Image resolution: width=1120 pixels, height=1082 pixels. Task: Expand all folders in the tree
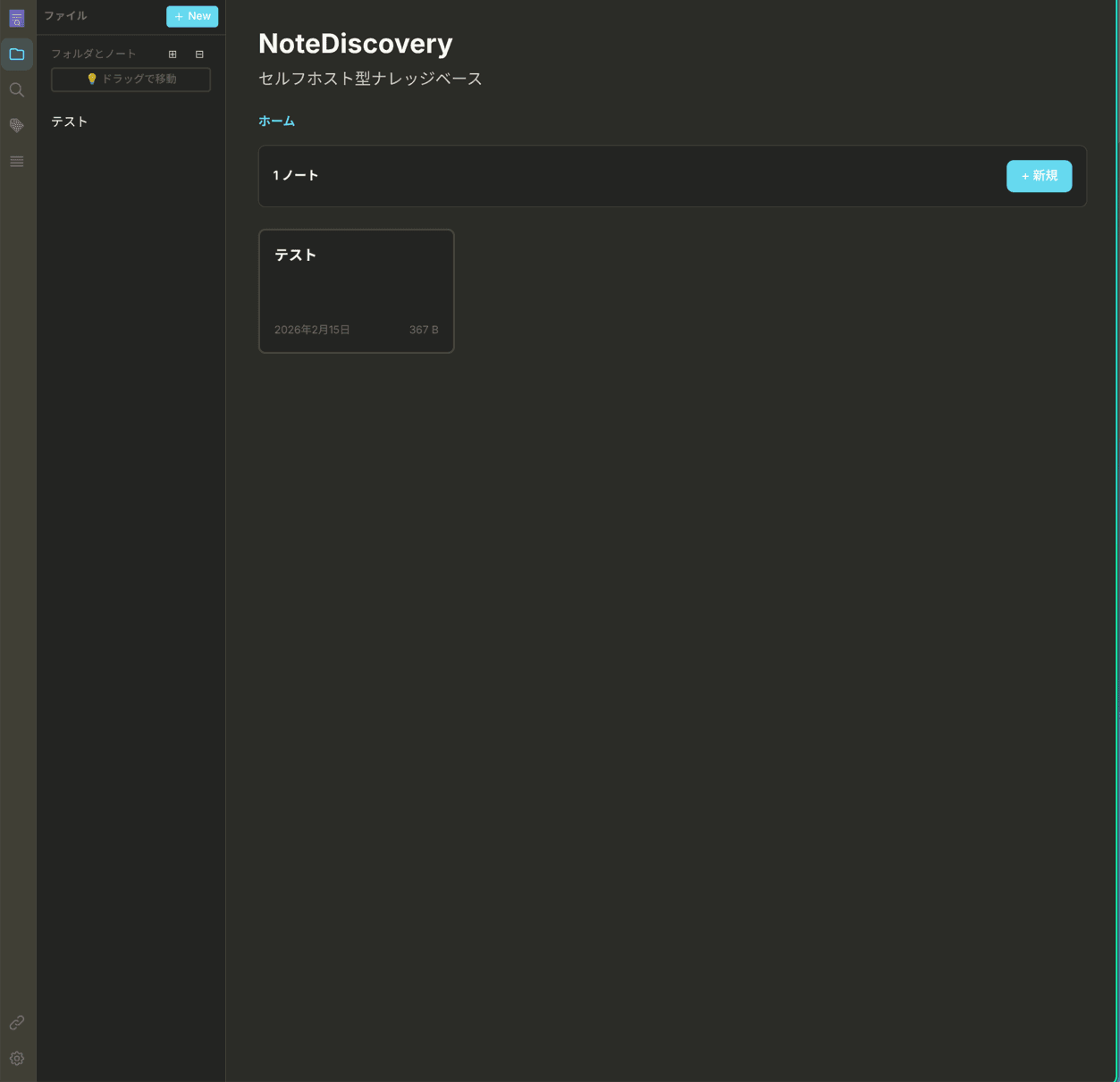tap(172, 54)
